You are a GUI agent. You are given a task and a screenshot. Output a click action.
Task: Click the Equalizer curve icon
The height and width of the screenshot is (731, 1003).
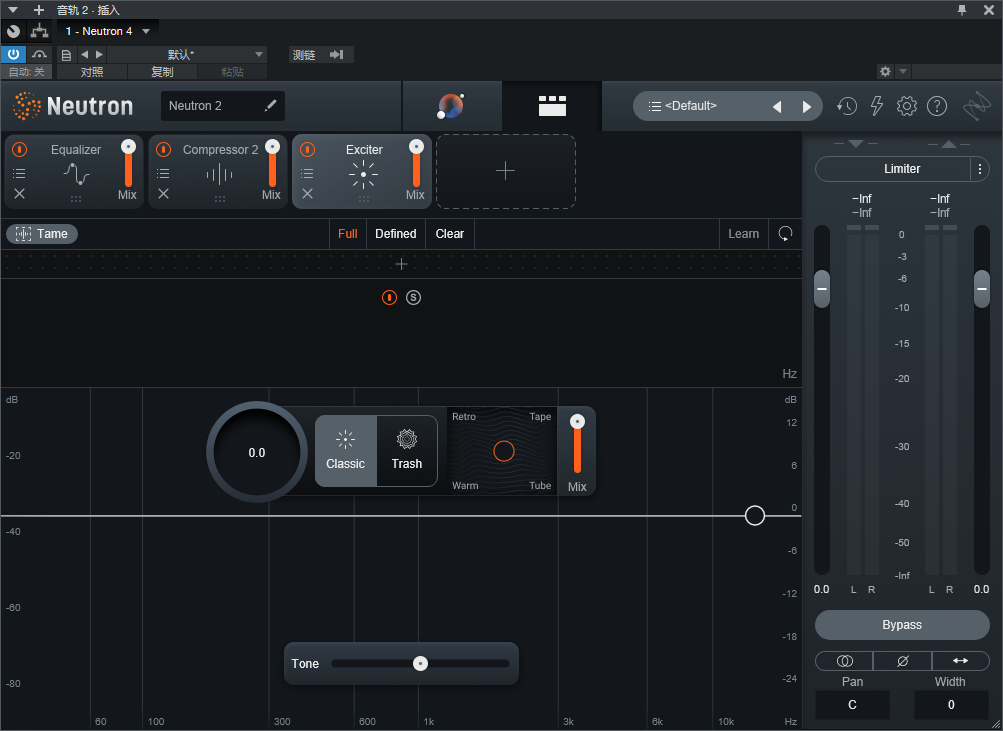click(76, 174)
